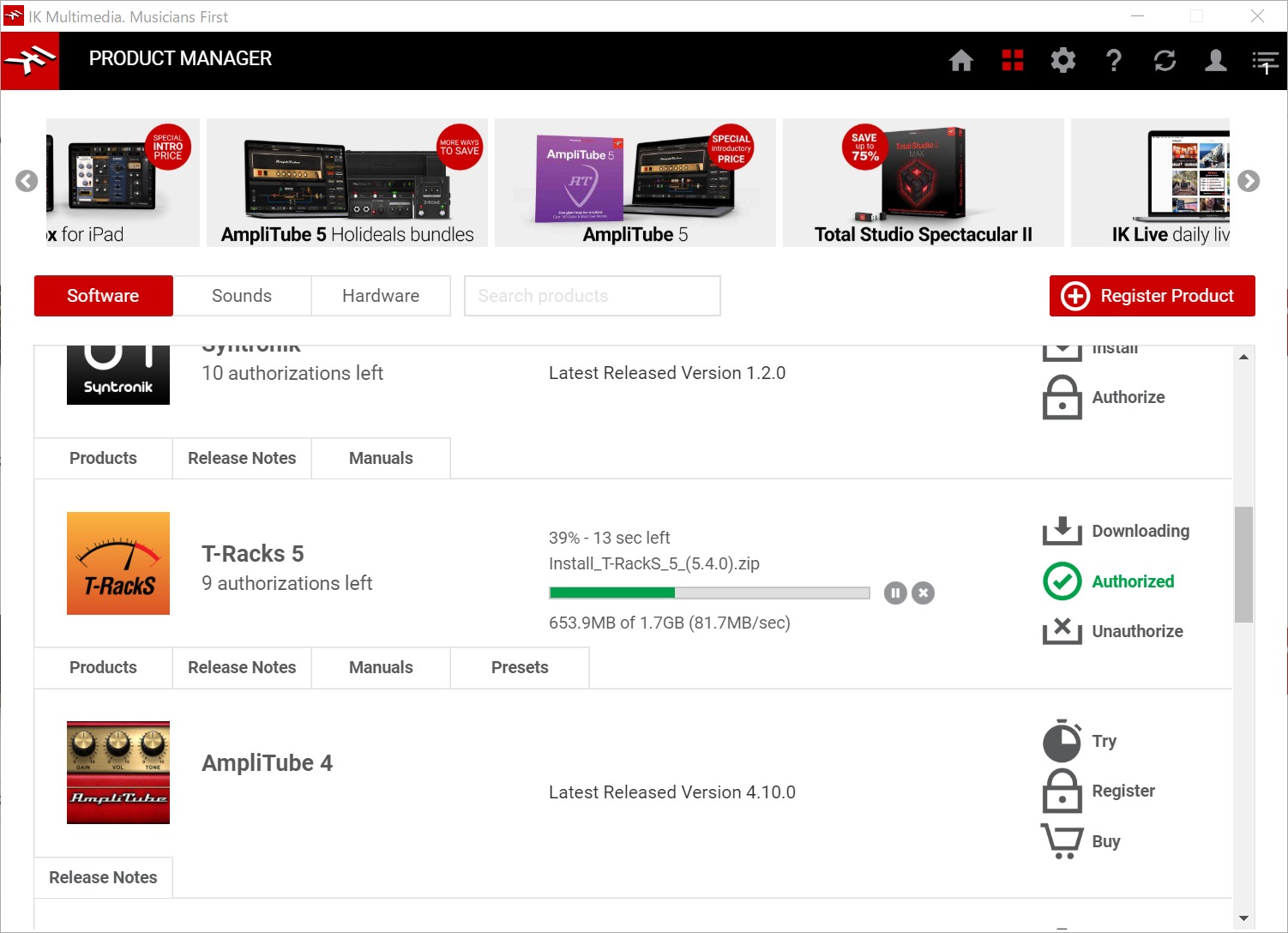The width and height of the screenshot is (1288, 933).
Task: Click the scroll up arrow of product list
Action: (x=1243, y=357)
